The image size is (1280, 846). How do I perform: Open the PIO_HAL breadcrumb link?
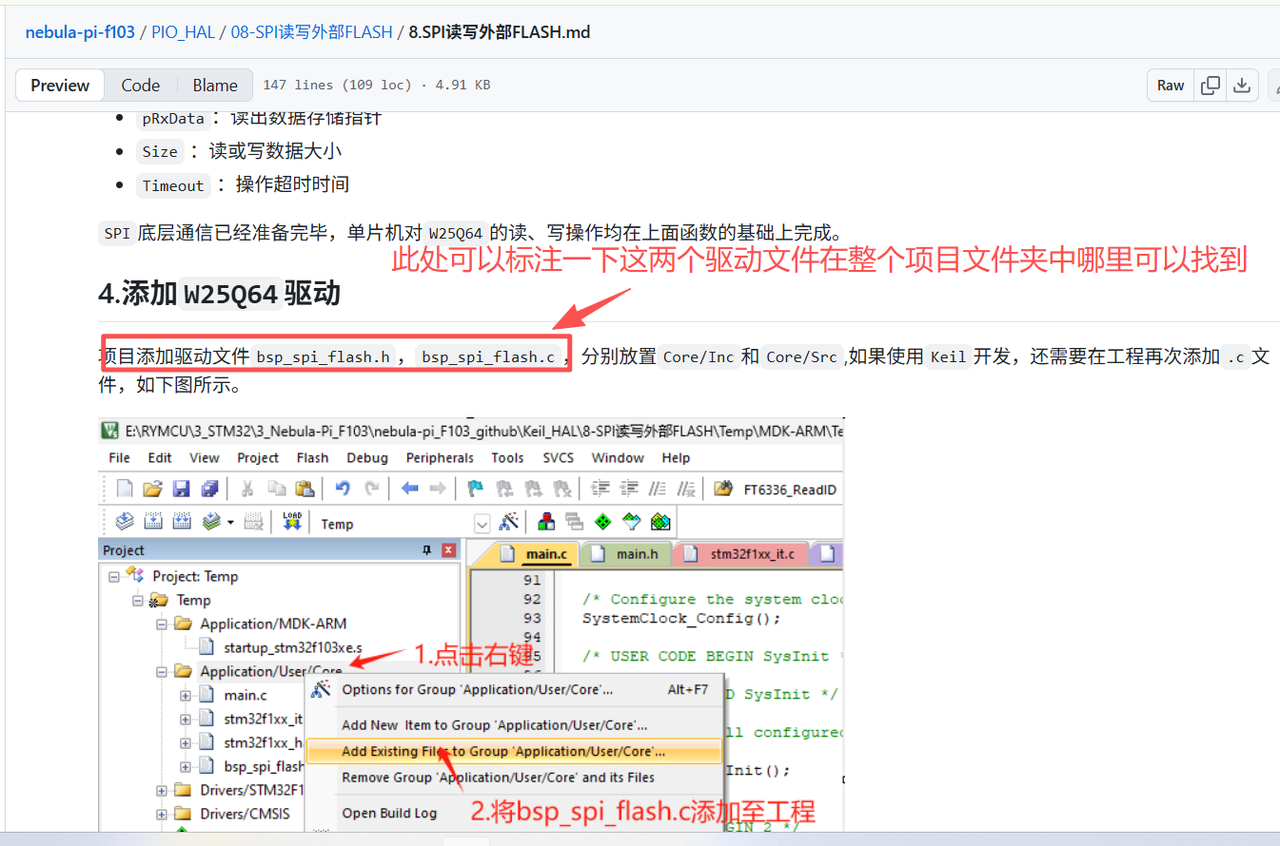tap(183, 32)
